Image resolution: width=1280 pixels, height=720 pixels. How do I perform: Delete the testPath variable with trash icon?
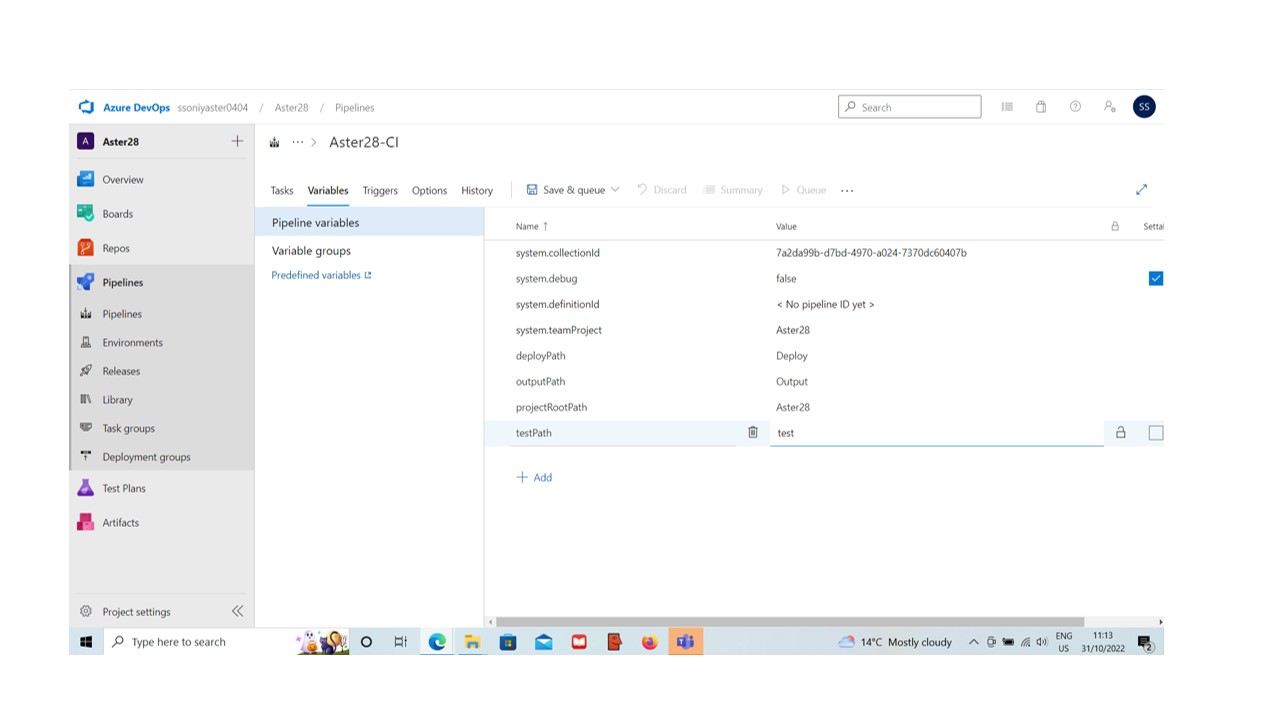[753, 433]
